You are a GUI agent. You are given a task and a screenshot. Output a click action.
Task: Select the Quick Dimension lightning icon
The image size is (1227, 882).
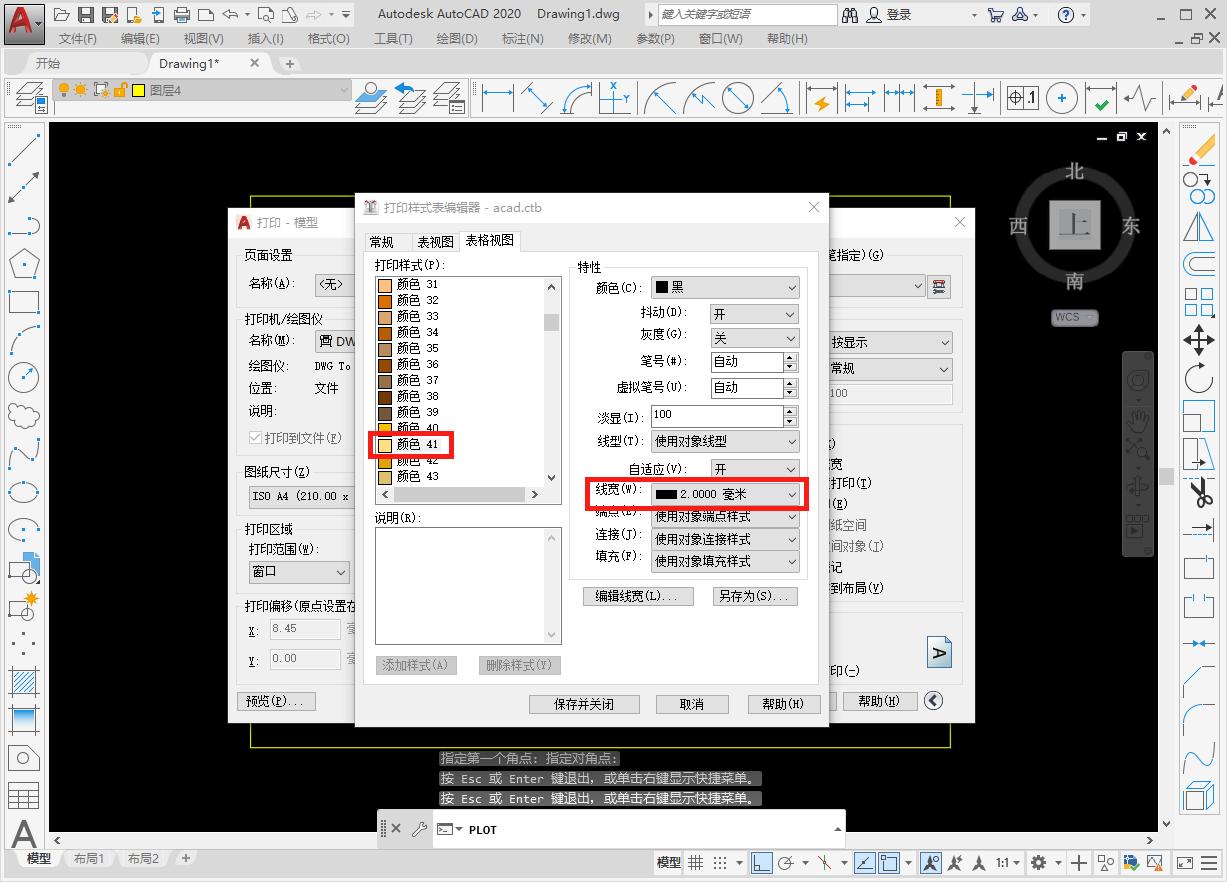pos(820,97)
